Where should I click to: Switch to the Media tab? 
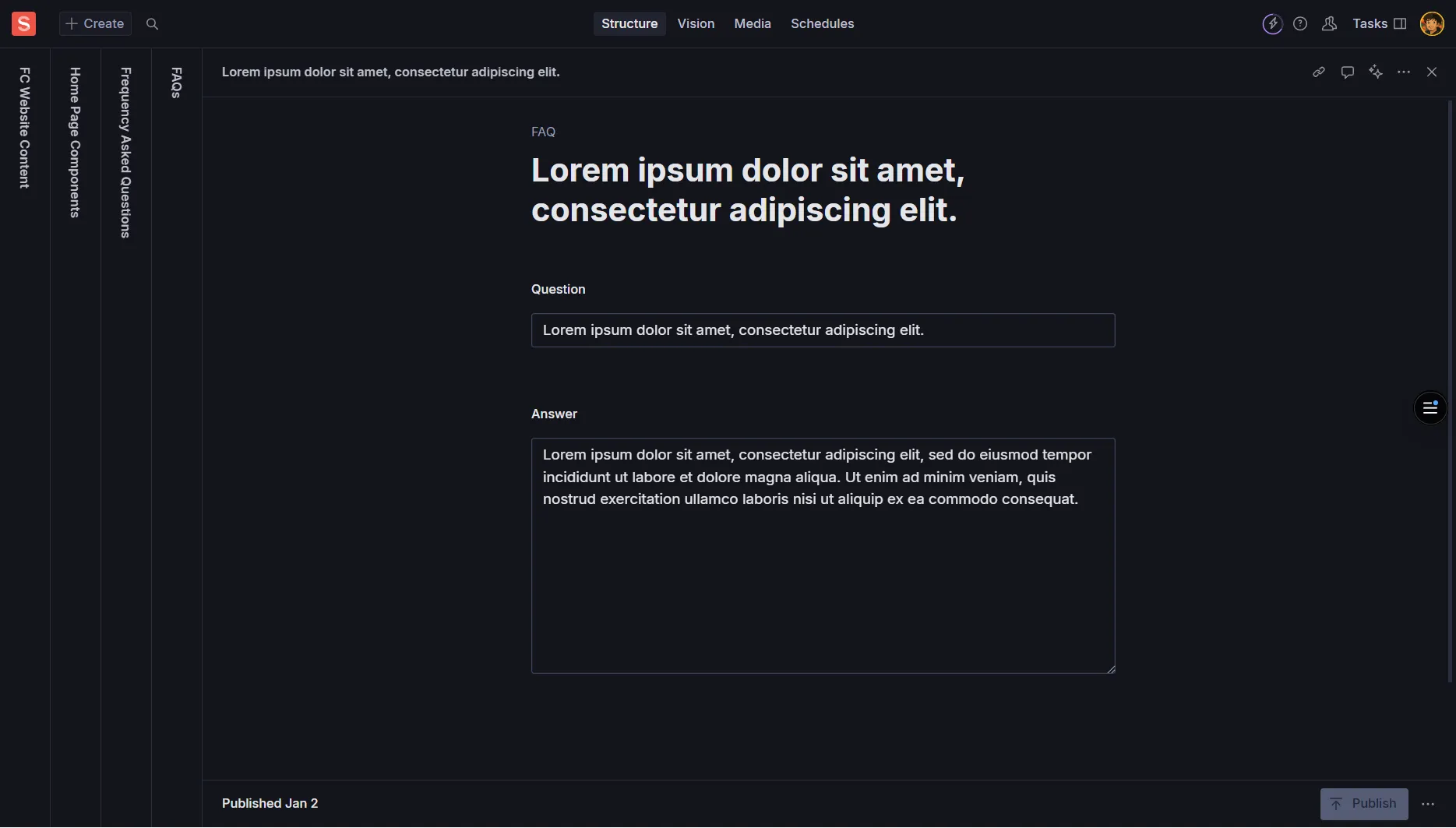click(x=753, y=24)
